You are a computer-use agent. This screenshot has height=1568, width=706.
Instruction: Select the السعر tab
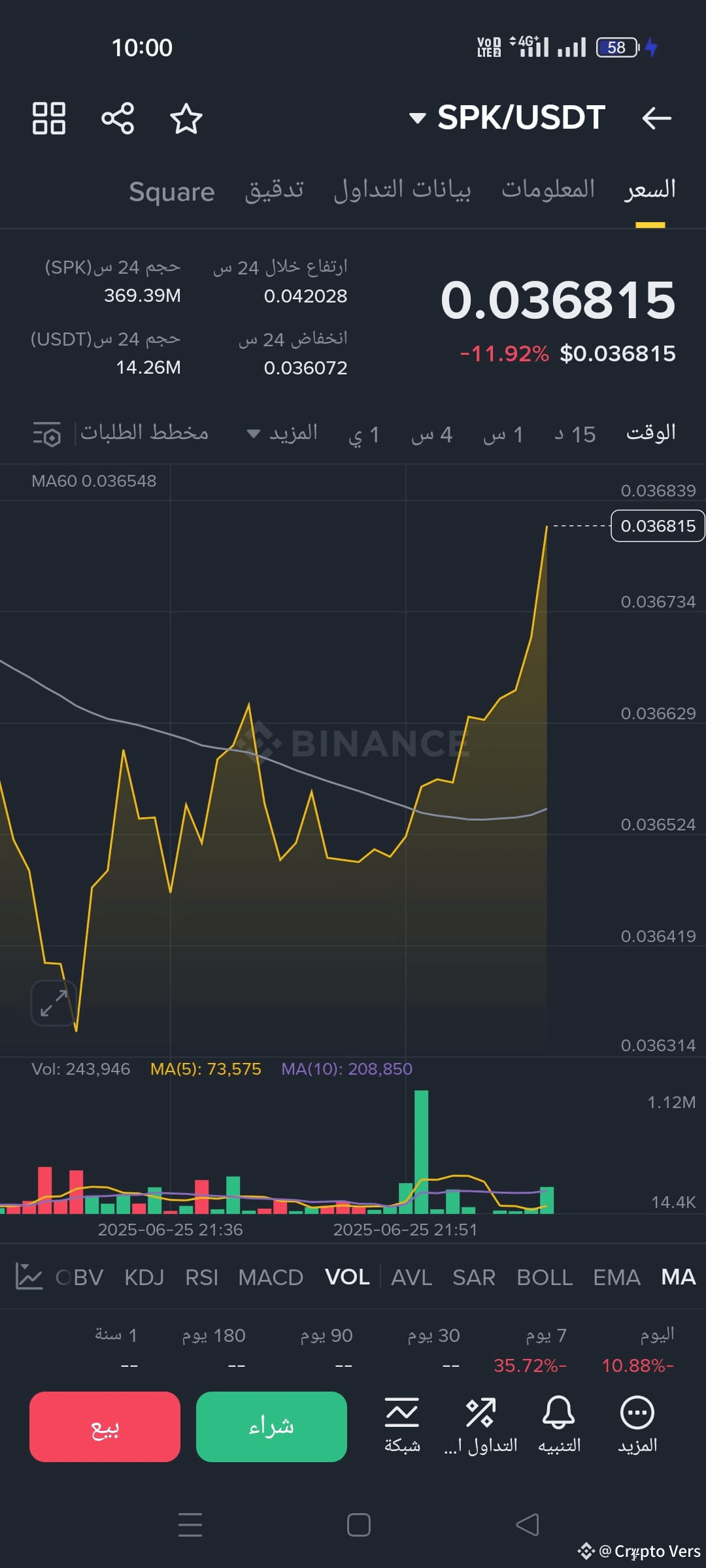pyautogui.click(x=650, y=189)
